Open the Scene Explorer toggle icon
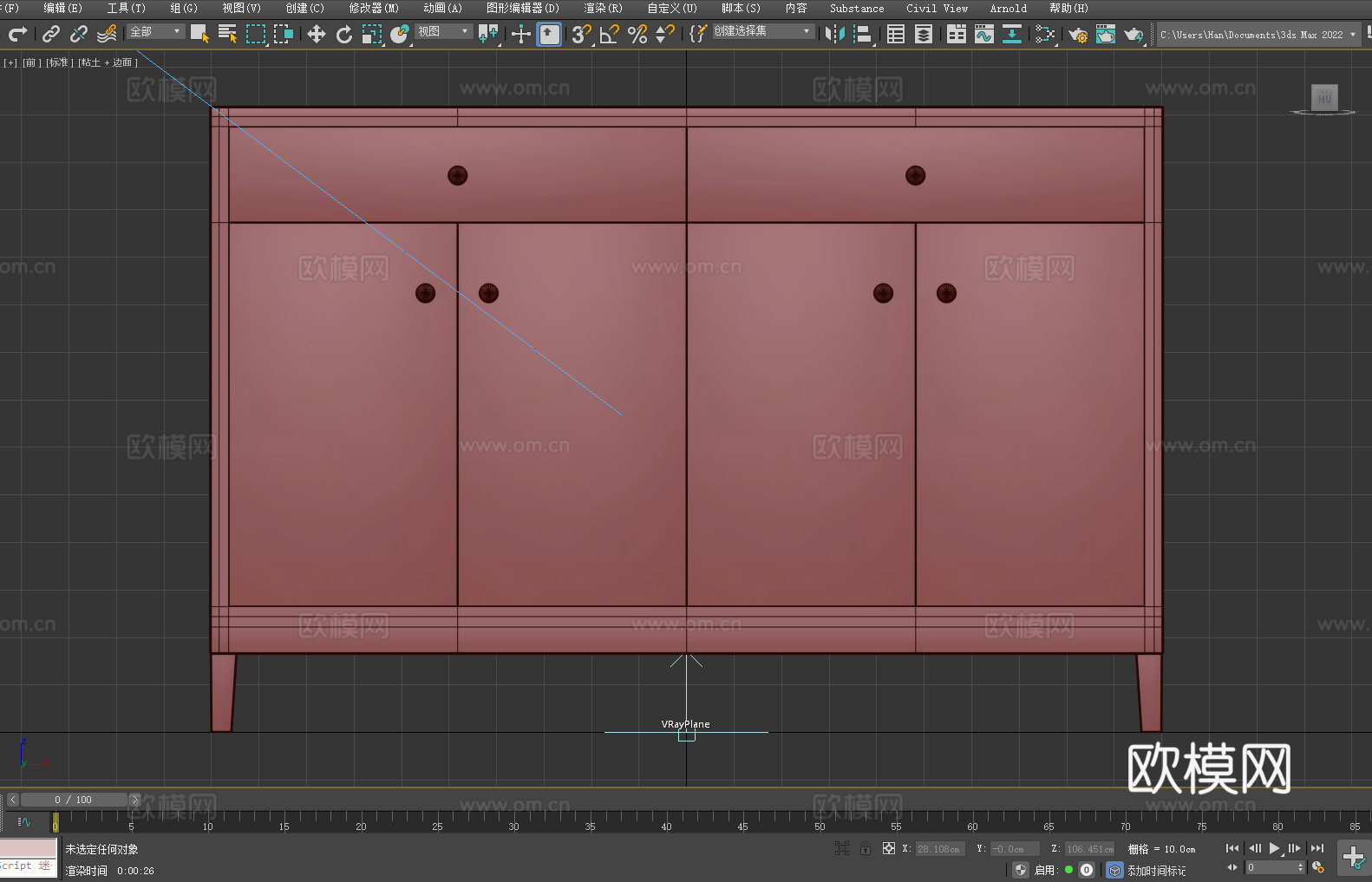The width and height of the screenshot is (1372, 882). (x=896, y=34)
